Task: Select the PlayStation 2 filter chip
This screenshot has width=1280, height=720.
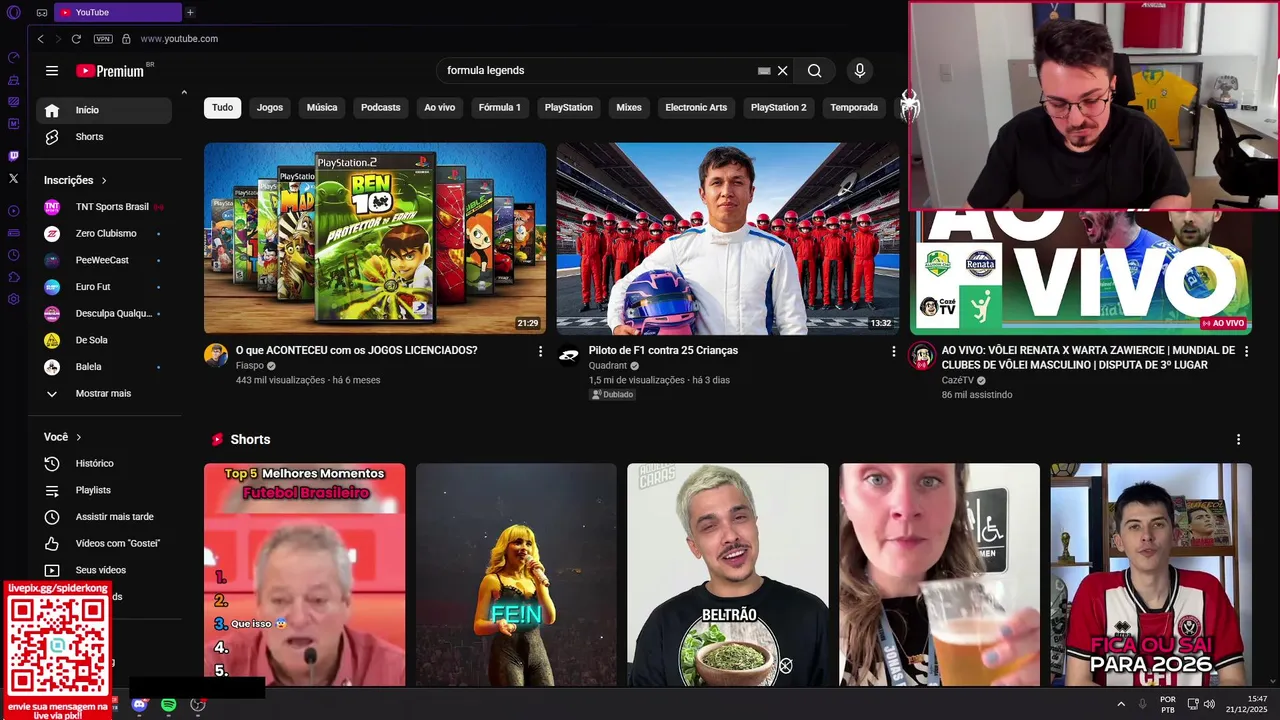Action: tap(778, 107)
